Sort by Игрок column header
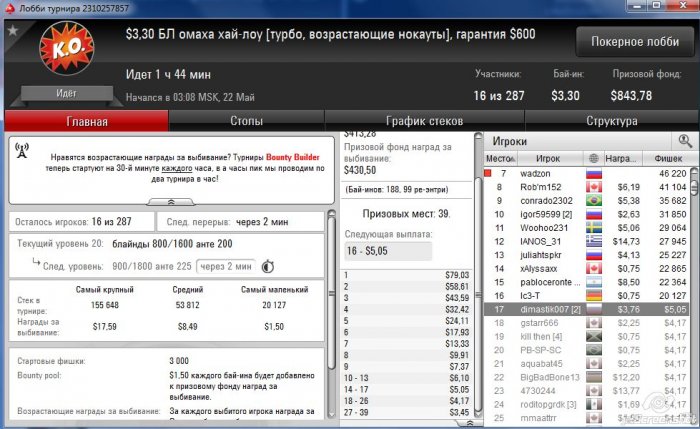This screenshot has width=700, height=429. point(548,158)
